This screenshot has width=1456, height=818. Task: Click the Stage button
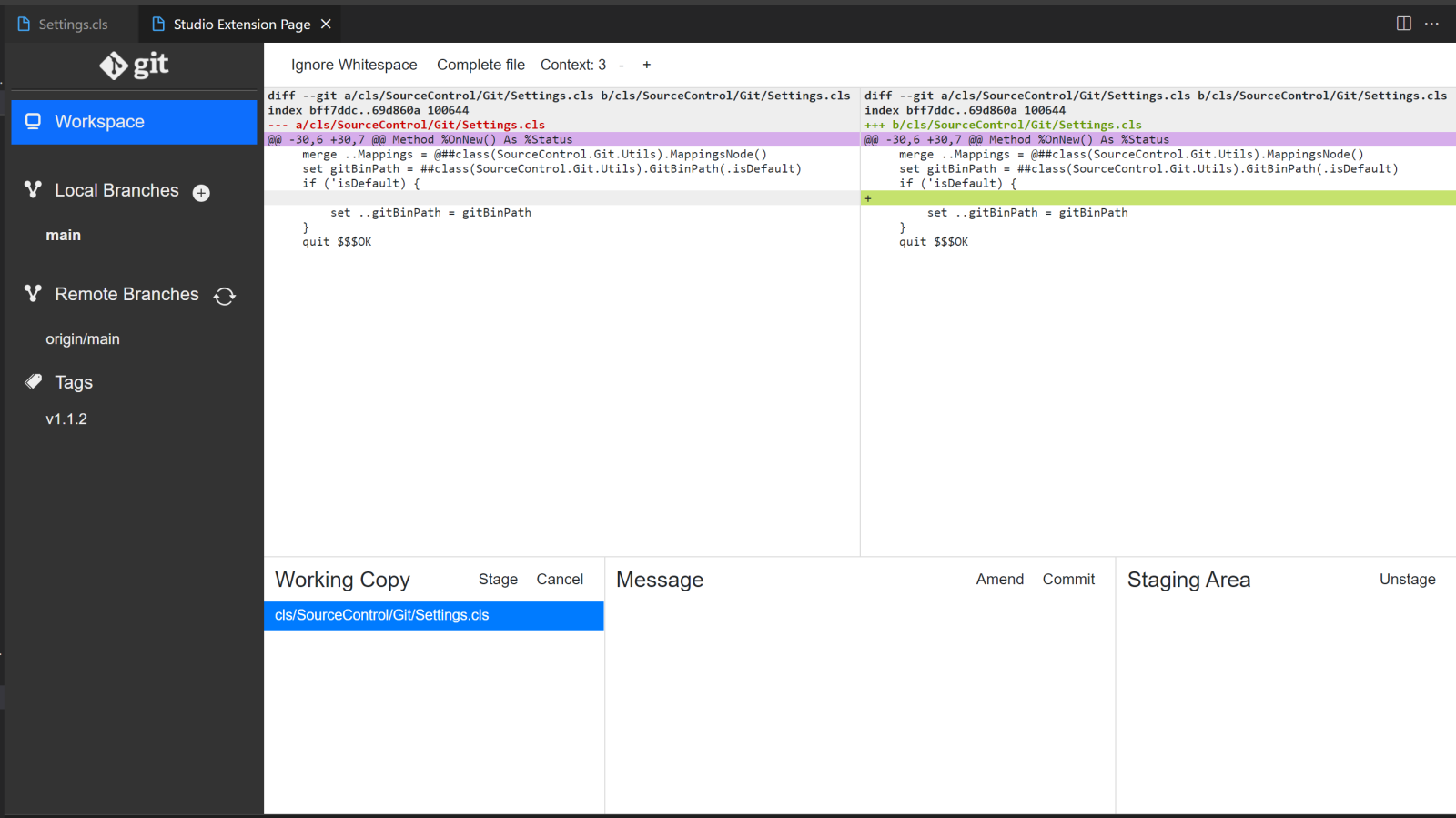[498, 580]
